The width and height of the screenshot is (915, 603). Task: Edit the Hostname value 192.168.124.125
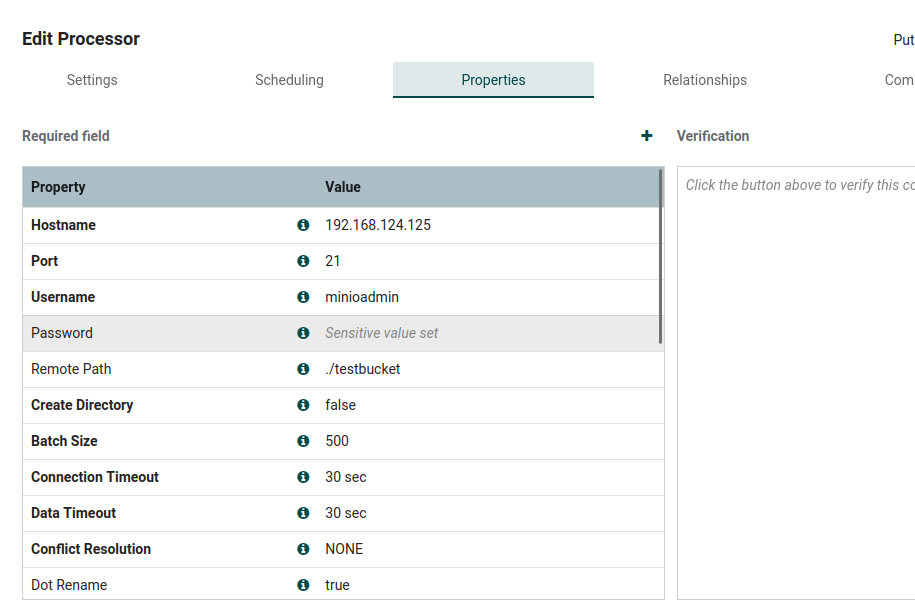click(378, 225)
